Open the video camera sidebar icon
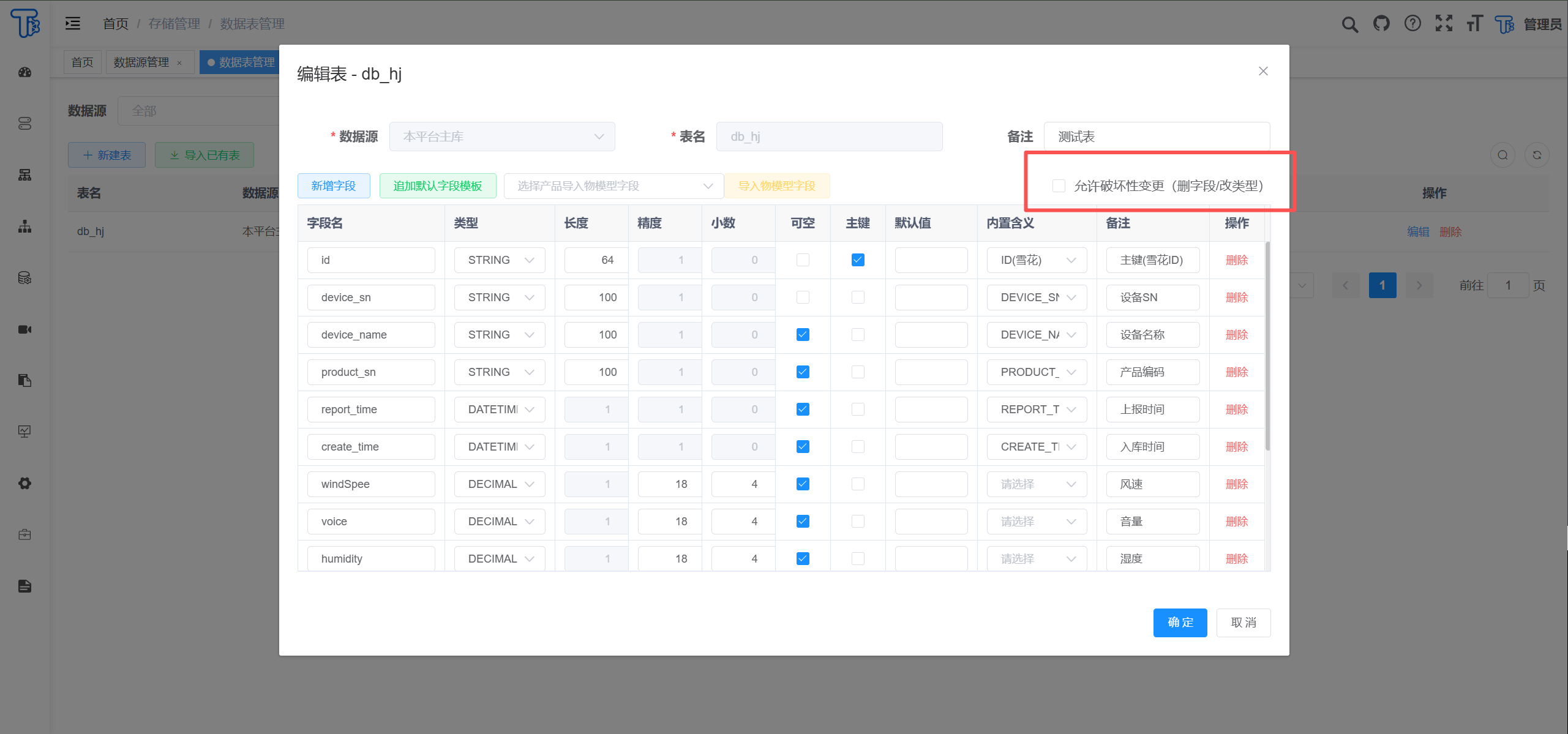This screenshot has width=1568, height=734. point(24,329)
